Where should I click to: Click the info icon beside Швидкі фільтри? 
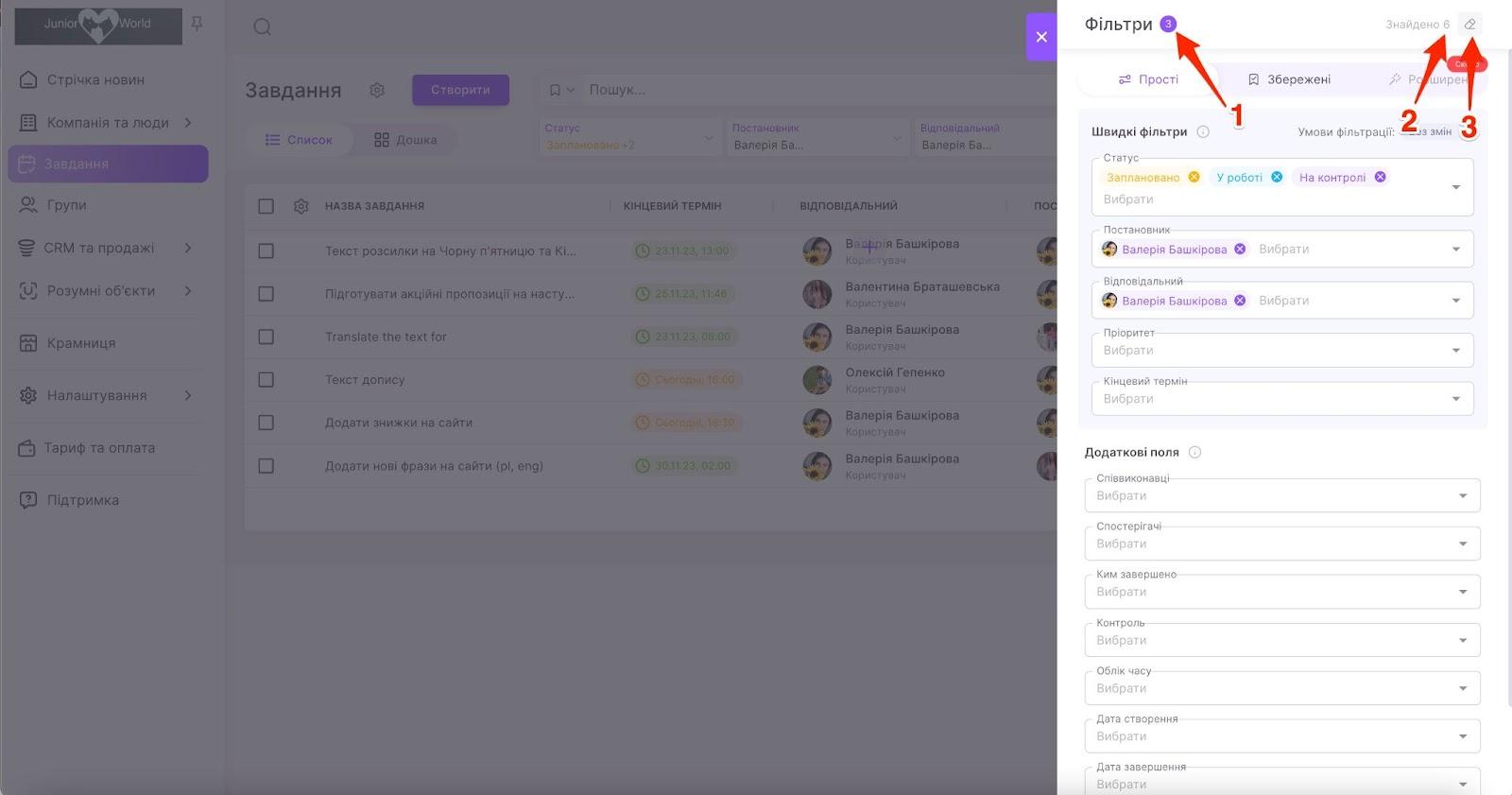(1203, 132)
